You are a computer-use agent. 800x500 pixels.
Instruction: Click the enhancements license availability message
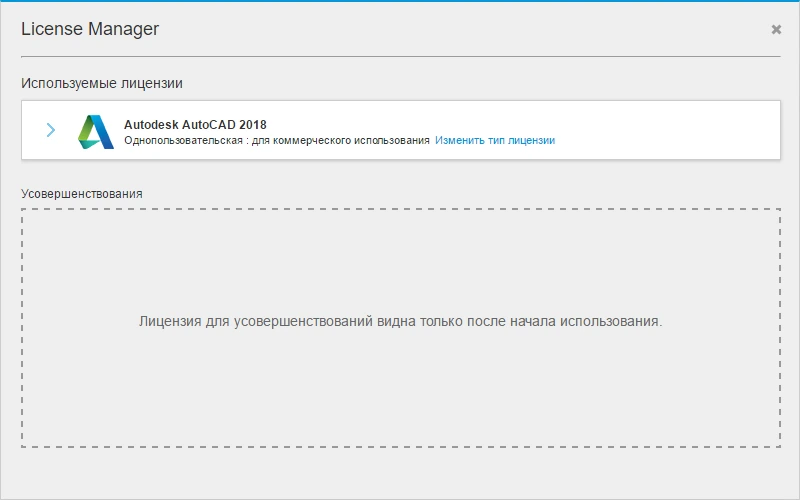tap(401, 321)
